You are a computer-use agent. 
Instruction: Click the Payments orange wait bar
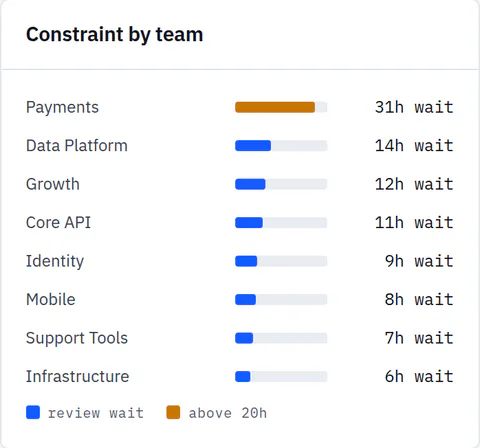click(281, 107)
